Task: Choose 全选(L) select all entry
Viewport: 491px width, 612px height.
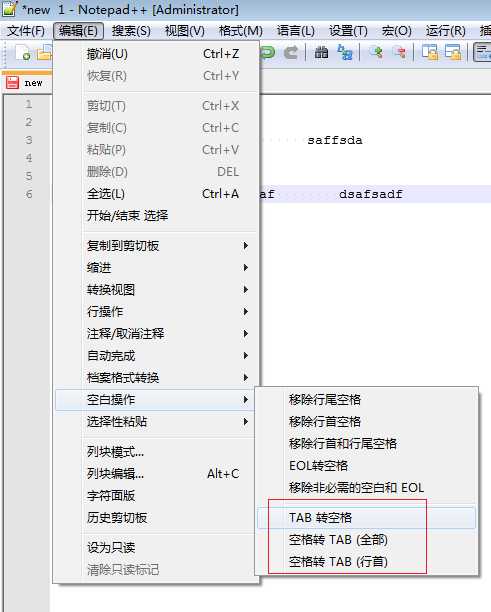Action: tap(156, 194)
